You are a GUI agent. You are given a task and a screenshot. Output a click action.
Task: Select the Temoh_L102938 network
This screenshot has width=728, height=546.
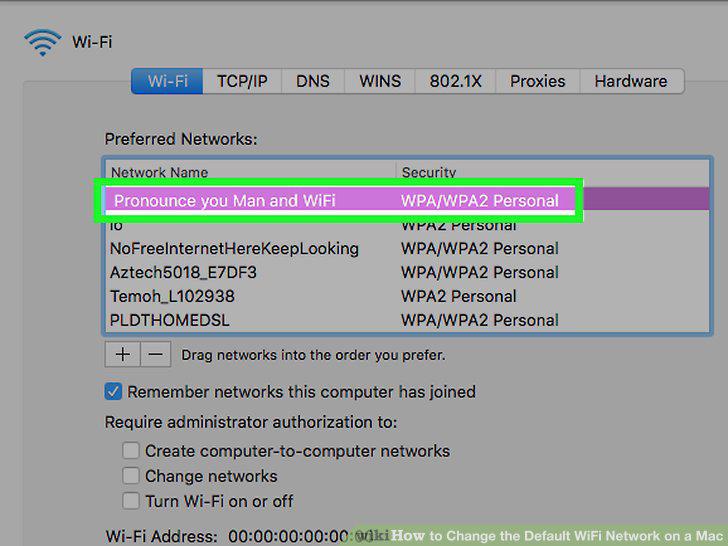tap(407, 297)
